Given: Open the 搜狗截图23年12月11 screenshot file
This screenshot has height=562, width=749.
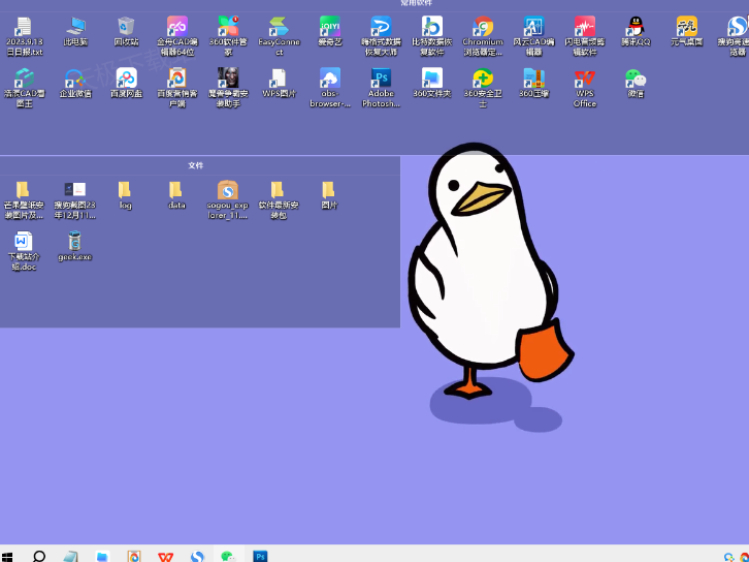Looking at the screenshot, I should 75,200.
